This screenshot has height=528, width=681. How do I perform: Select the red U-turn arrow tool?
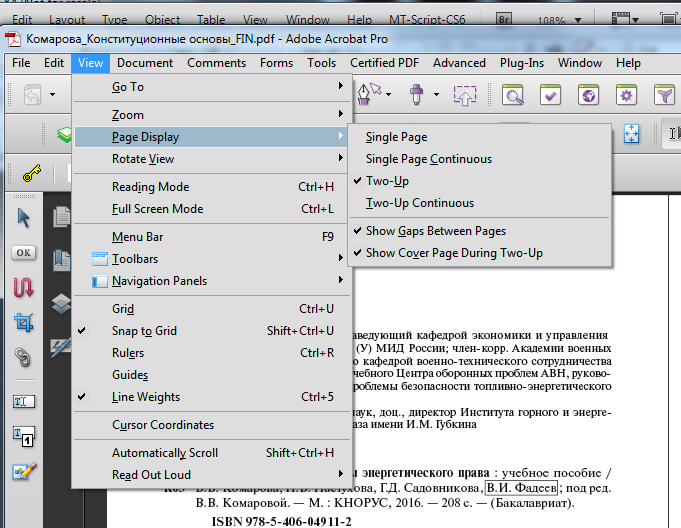pos(23,287)
